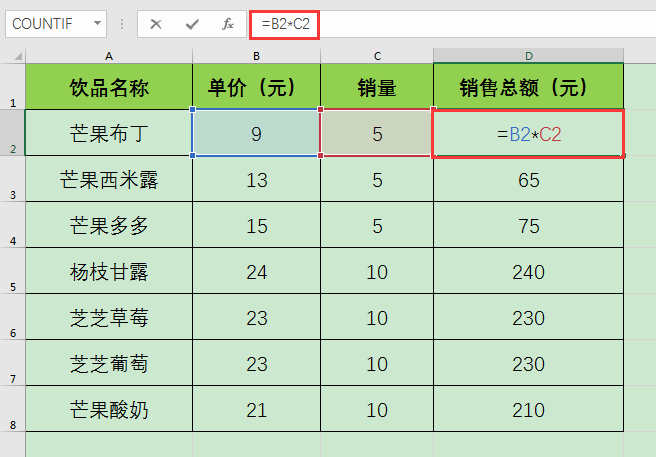Click sales quantity 10 in 芒果酸奶 row
Image resolution: width=656 pixels, height=457 pixels.
coord(377,409)
